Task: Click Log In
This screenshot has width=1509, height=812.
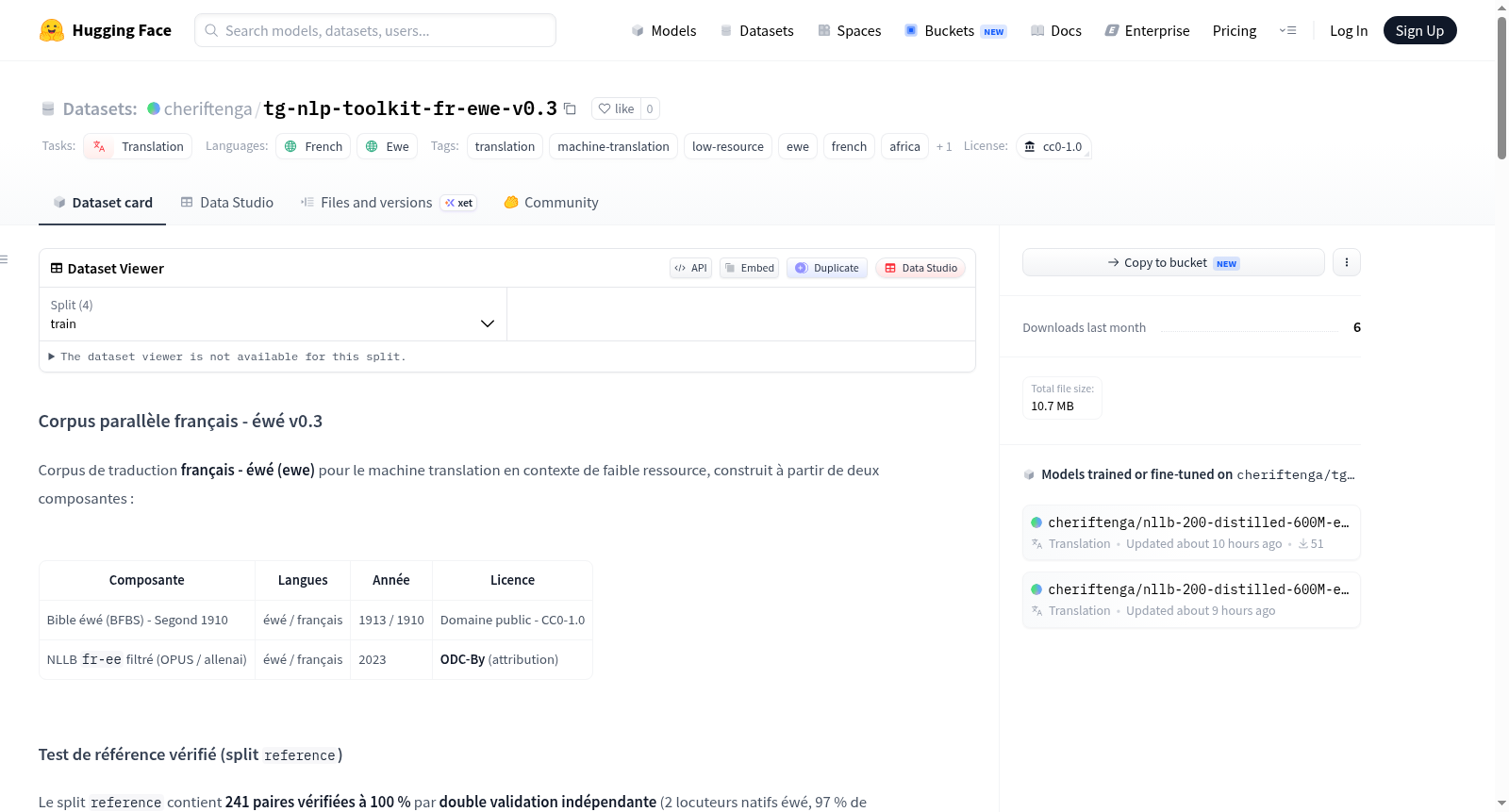Action: tap(1349, 30)
